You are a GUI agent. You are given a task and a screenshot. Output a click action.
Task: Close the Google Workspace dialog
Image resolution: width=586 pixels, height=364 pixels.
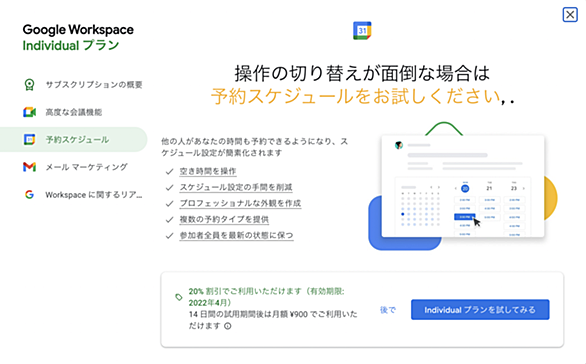(x=570, y=15)
